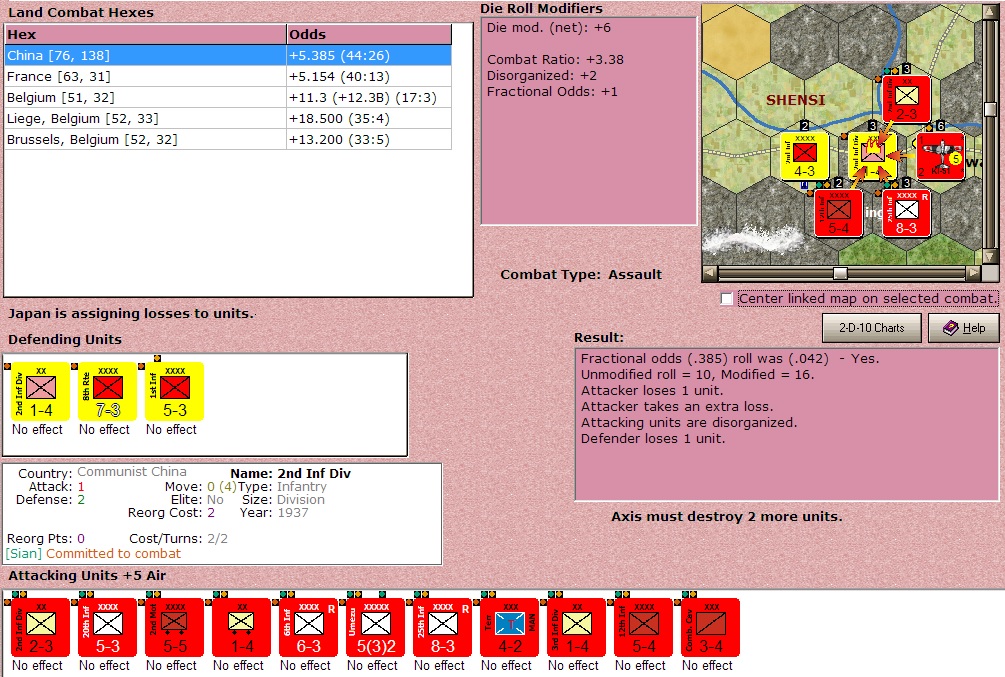Click the +13.200 (33:5) odds cell
The width and height of the screenshot is (1005, 677).
(369, 140)
